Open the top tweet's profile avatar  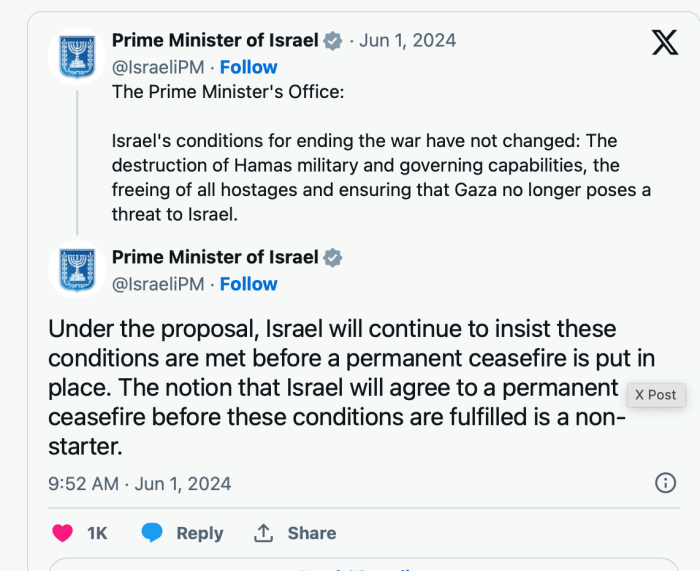(78, 54)
